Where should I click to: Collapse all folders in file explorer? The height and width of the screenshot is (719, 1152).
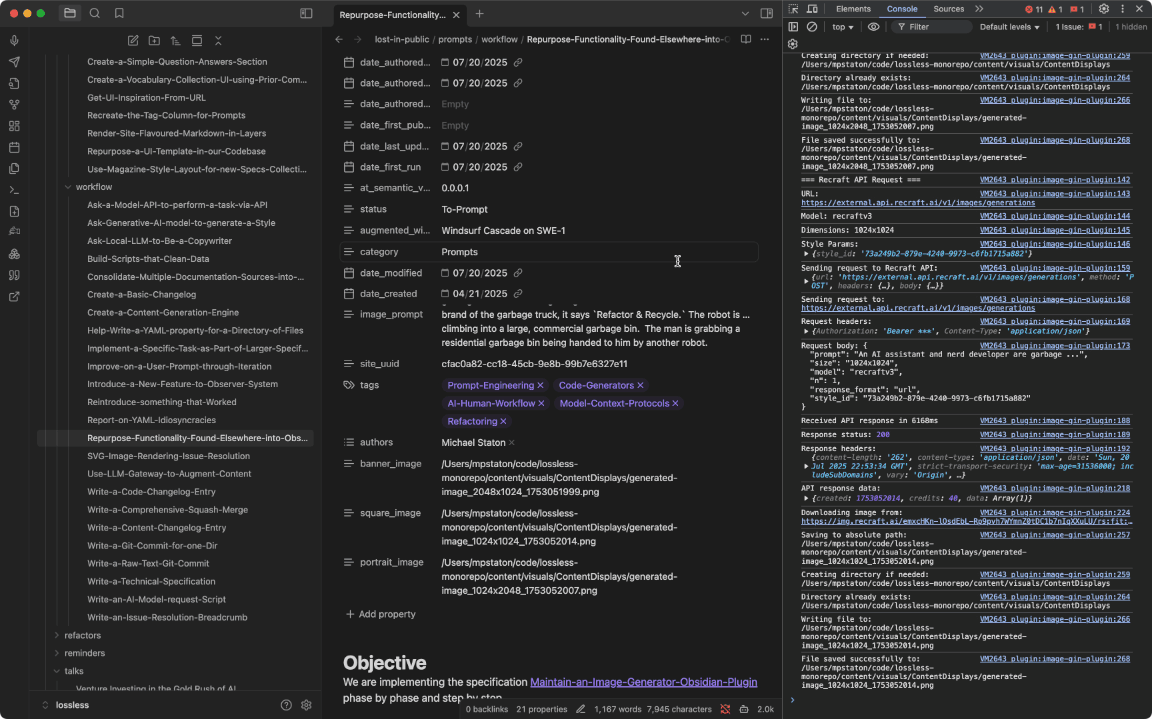[x=218, y=41]
